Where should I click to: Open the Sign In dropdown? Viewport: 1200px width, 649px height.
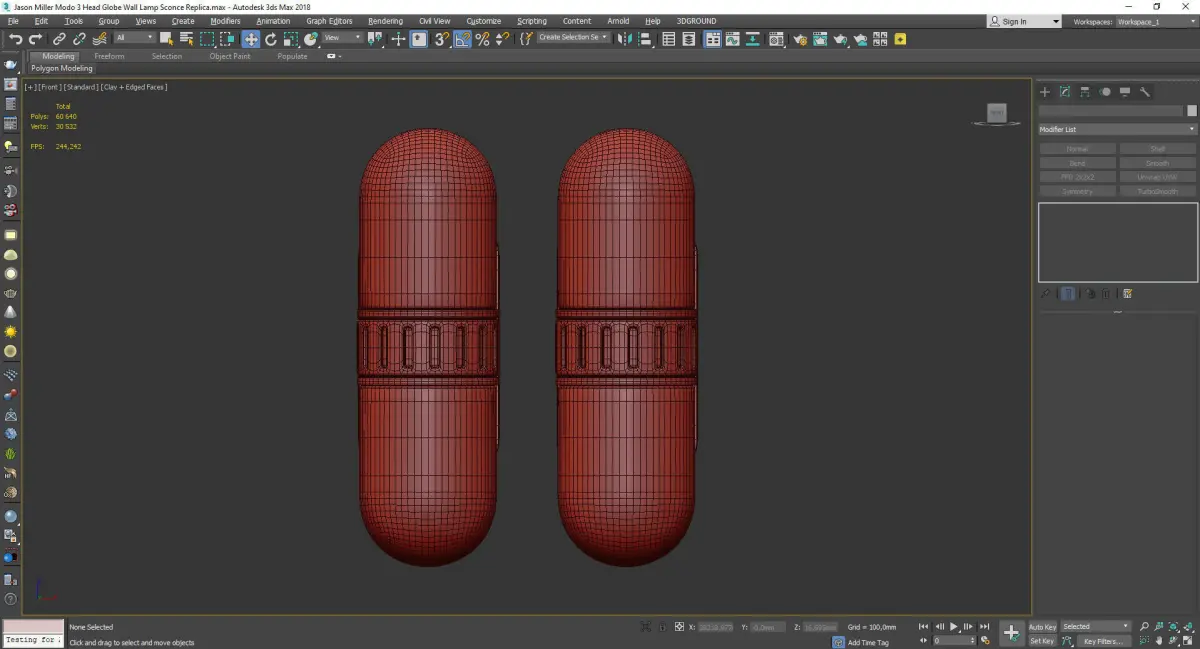coord(1023,21)
